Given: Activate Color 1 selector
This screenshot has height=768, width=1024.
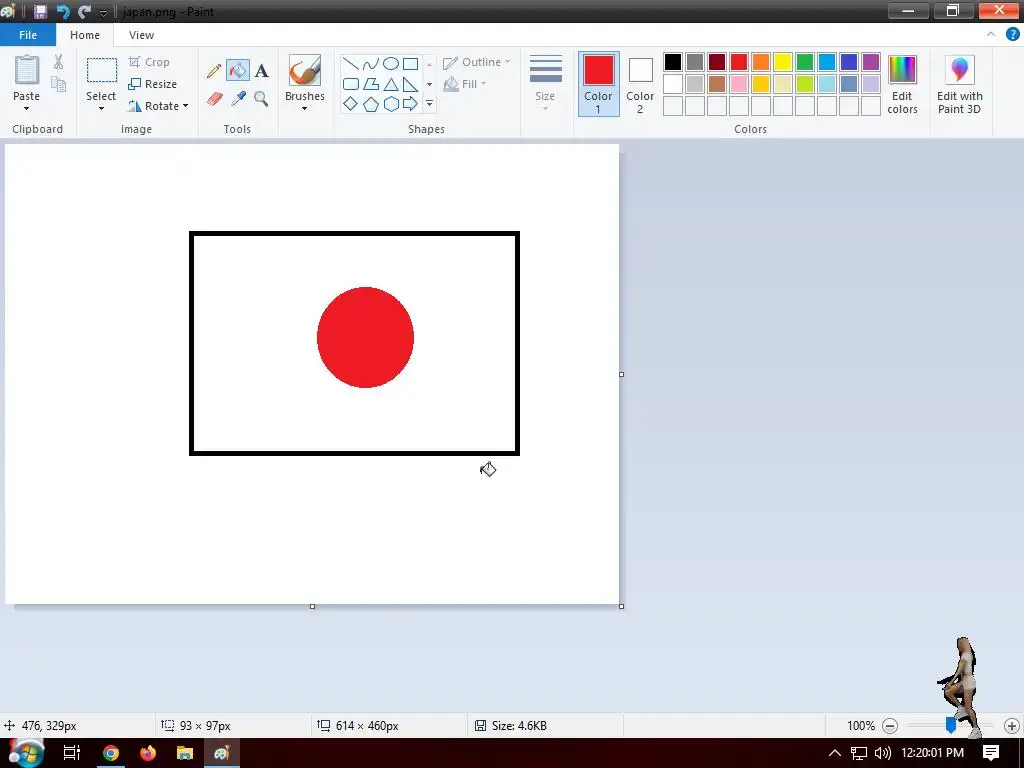Looking at the screenshot, I should click(598, 84).
